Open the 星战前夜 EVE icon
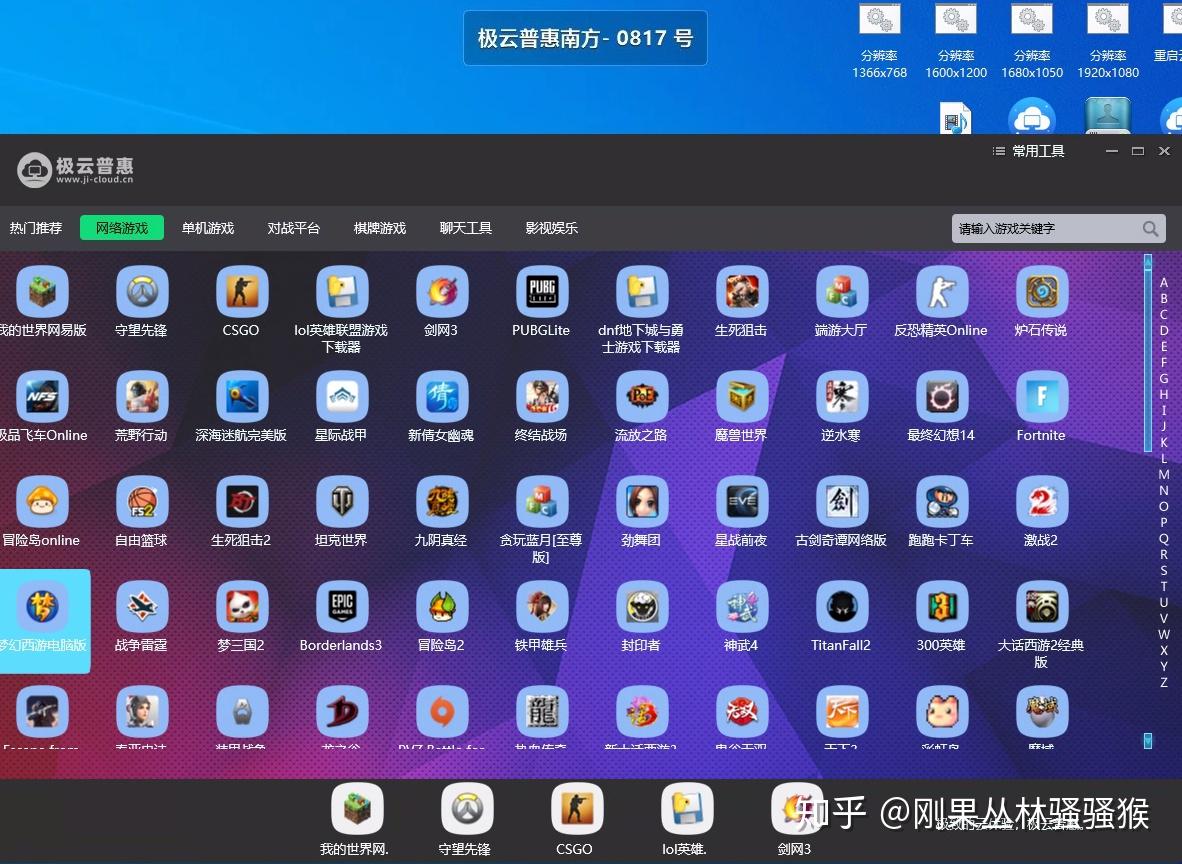1182x864 pixels. [742, 501]
